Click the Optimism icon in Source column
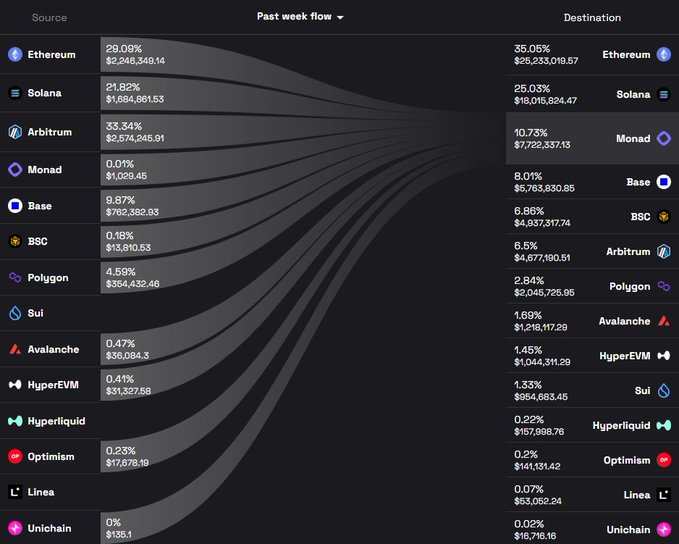Screen dimensions: 679x544 pos(15,456)
